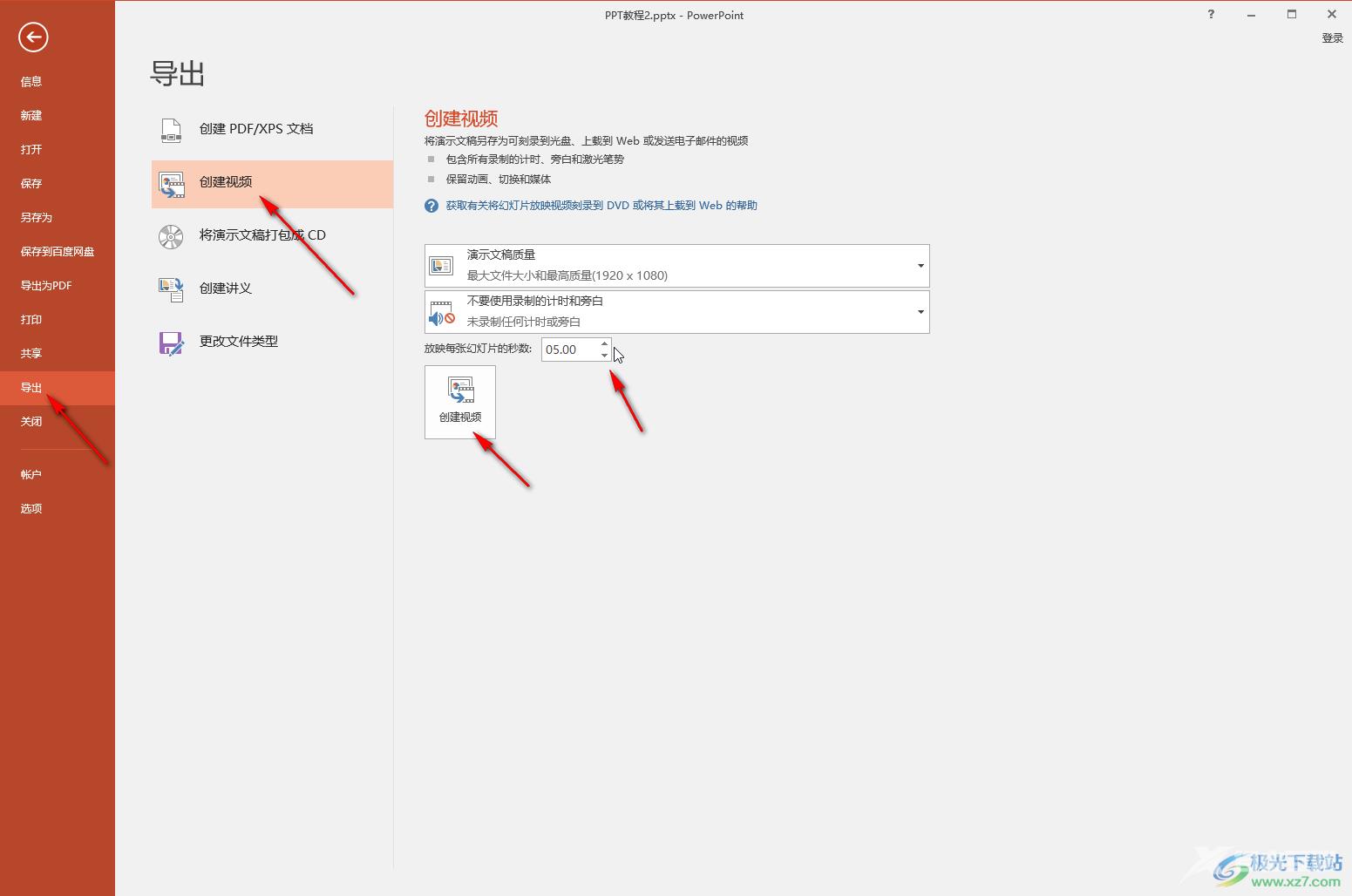
Task: Click the Change File Type floppy icon
Action: [x=171, y=343]
